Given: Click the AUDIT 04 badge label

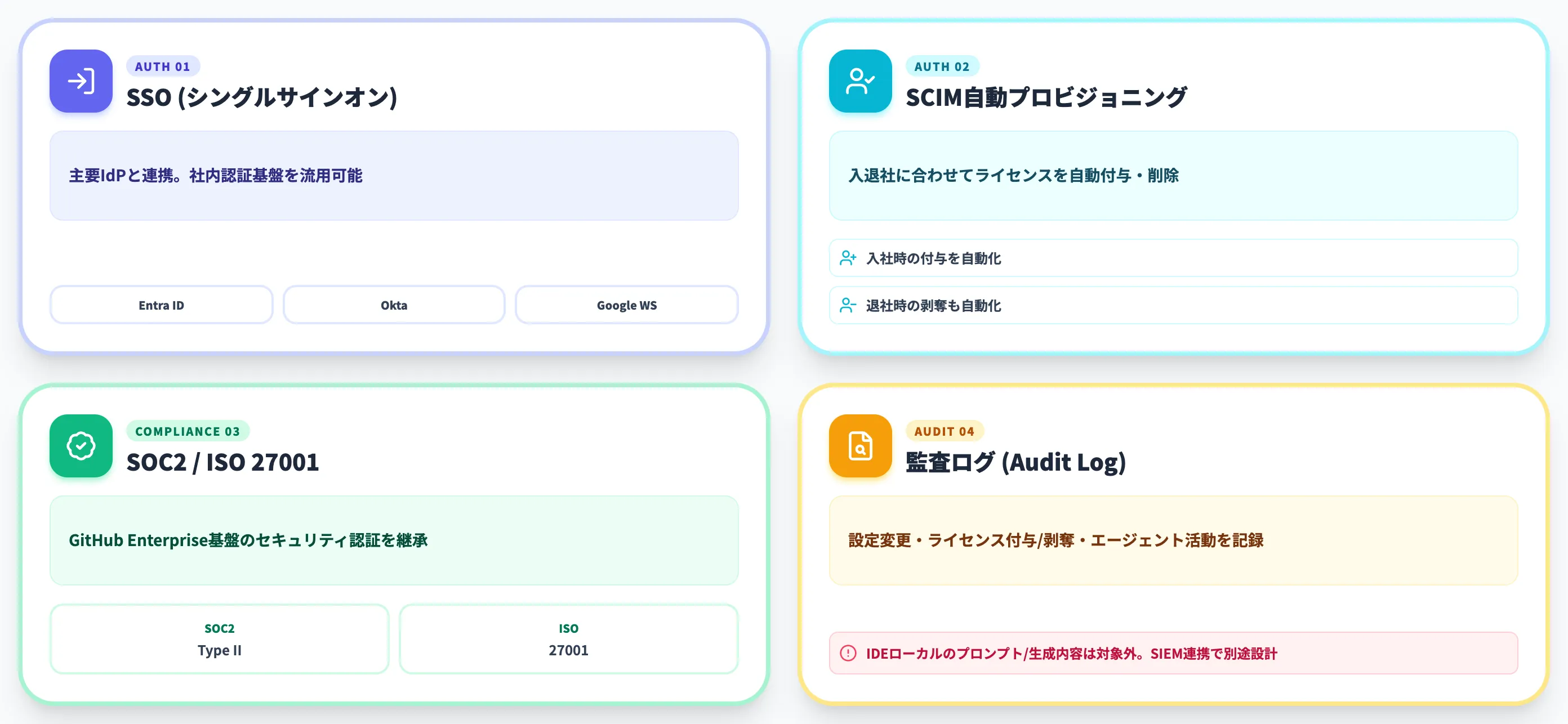Looking at the screenshot, I should tap(944, 431).
